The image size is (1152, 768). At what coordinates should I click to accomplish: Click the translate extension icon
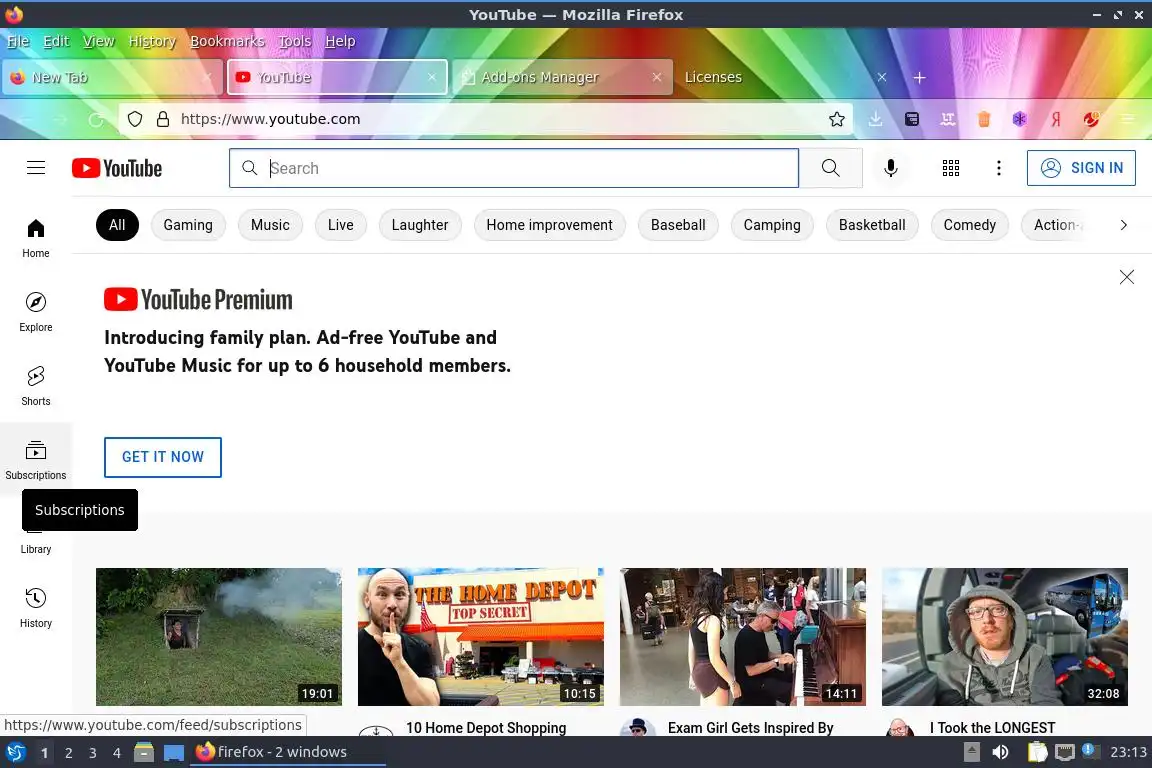point(948,119)
